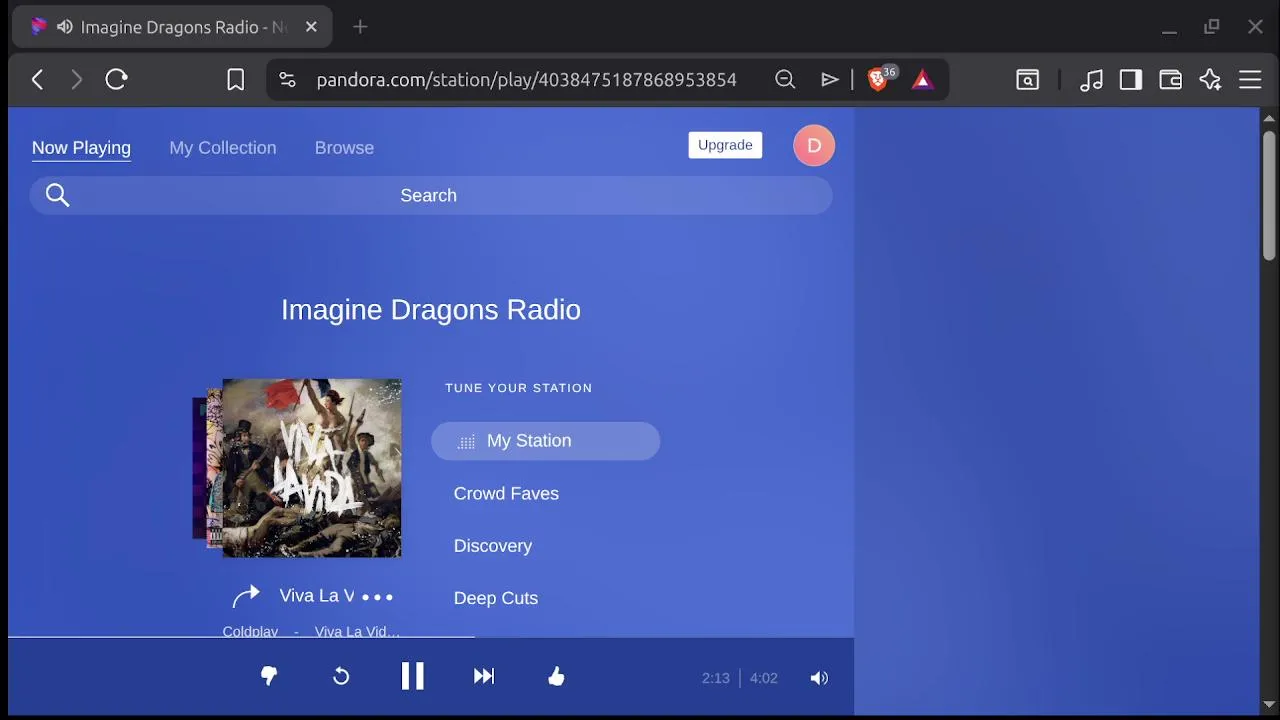
Task: Pause the playing song
Action: pyautogui.click(x=412, y=677)
